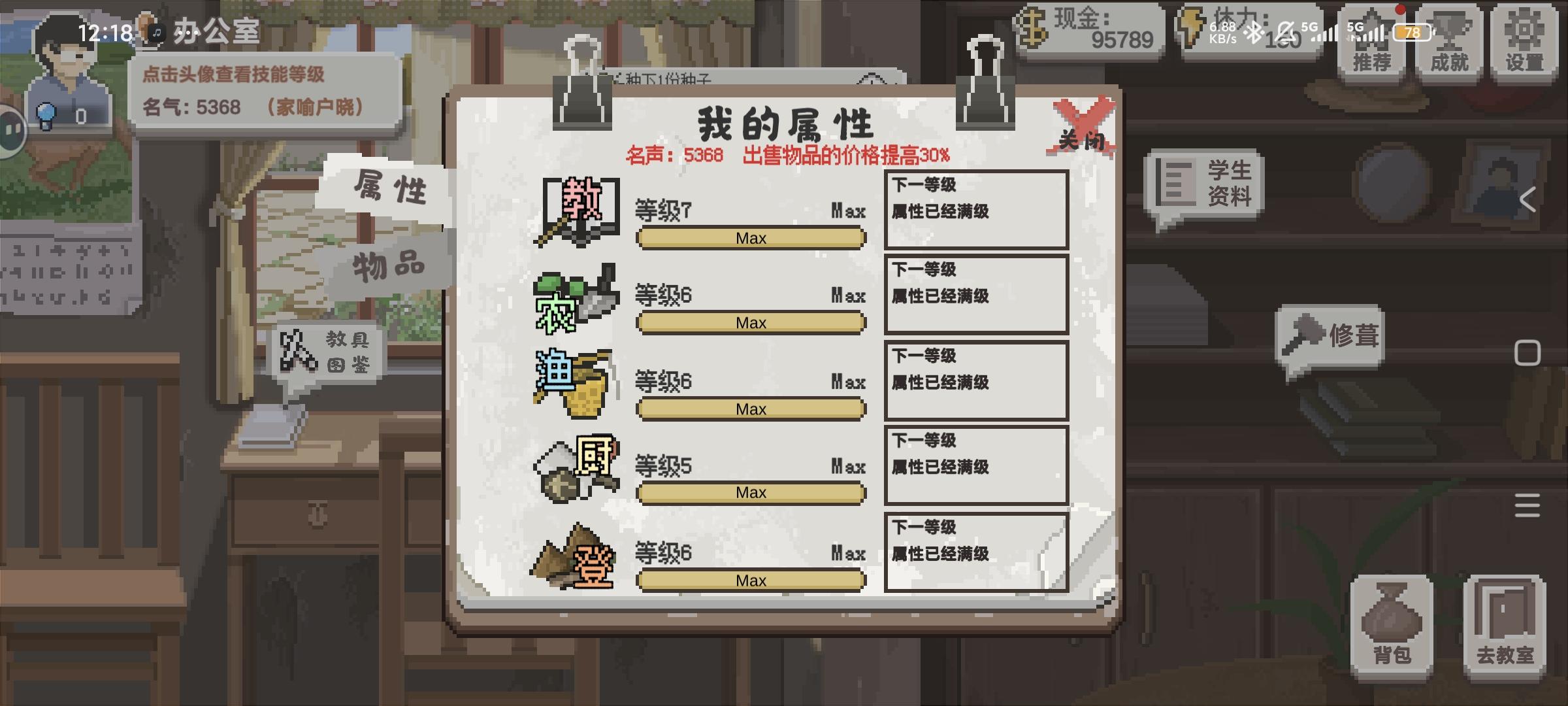Open the 教具图鉴 teaching tools guide
Viewport: 1568px width, 706px height.
(327, 353)
